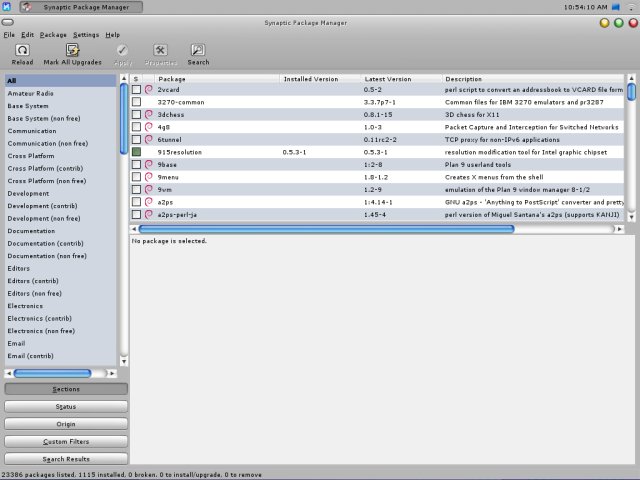Click Debian swirl icon beside 9wm
Viewport: 640px width, 480px height.
point(149,189)
